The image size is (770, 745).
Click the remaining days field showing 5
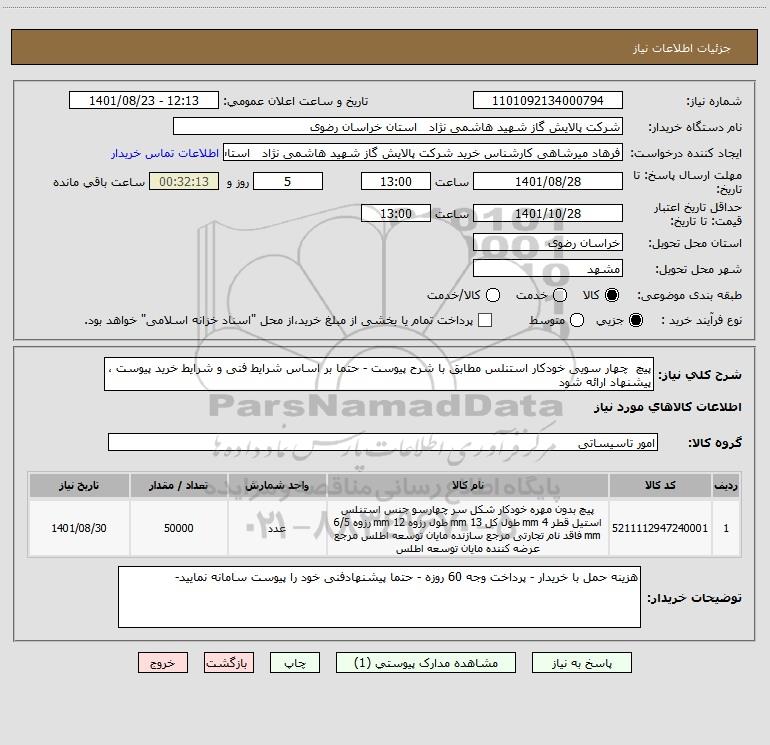pyautogui.click(x=288, y=181)
